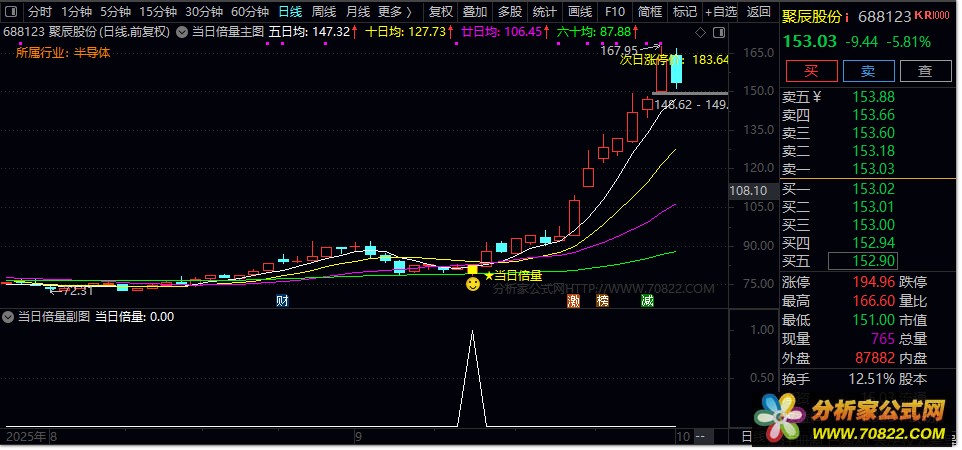962x450 pixels.
Task: Open the 复权 adjustment option
Action: click(441, 11)
